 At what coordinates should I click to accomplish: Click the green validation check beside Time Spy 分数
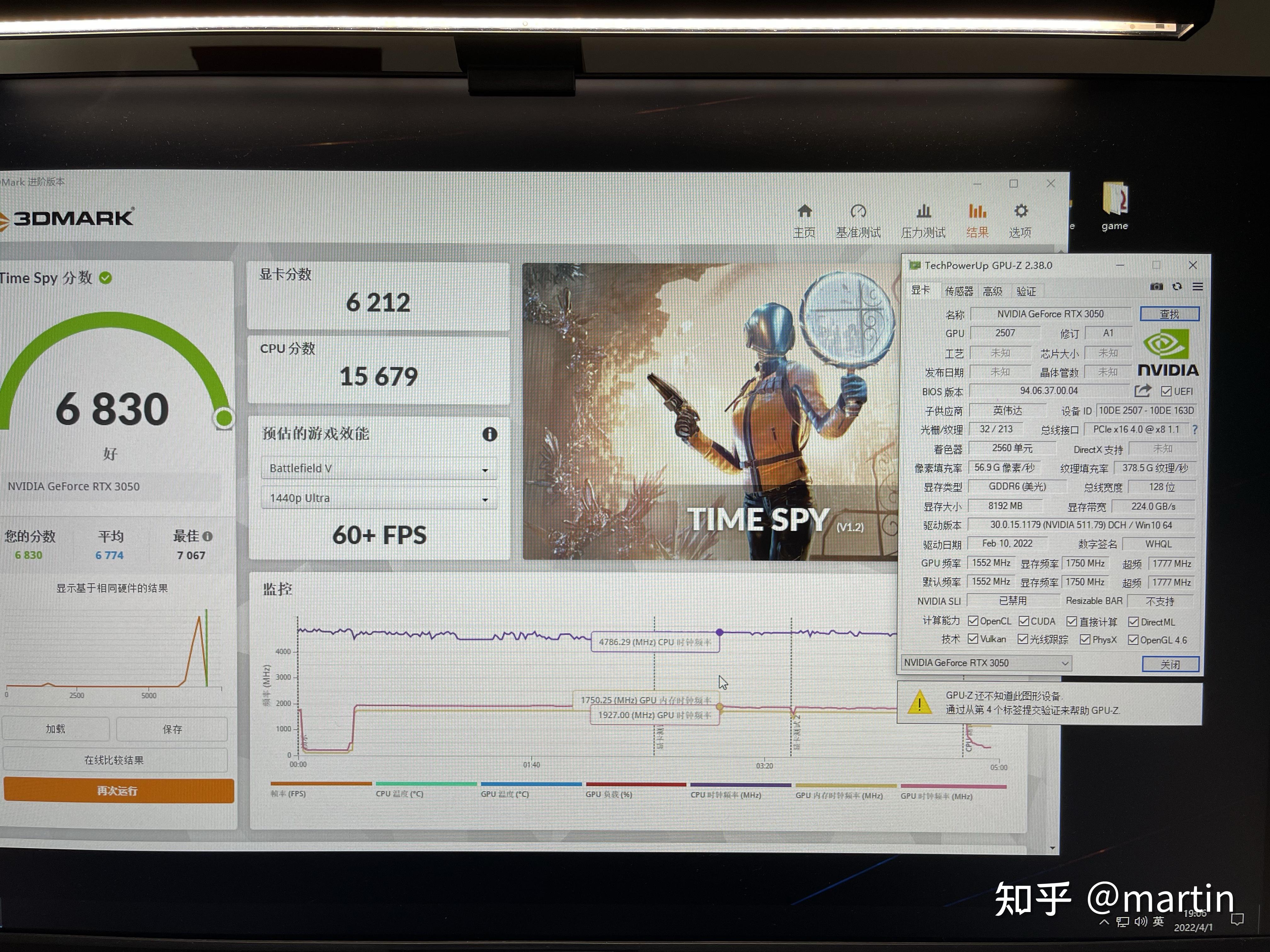[x=105, y=278]
